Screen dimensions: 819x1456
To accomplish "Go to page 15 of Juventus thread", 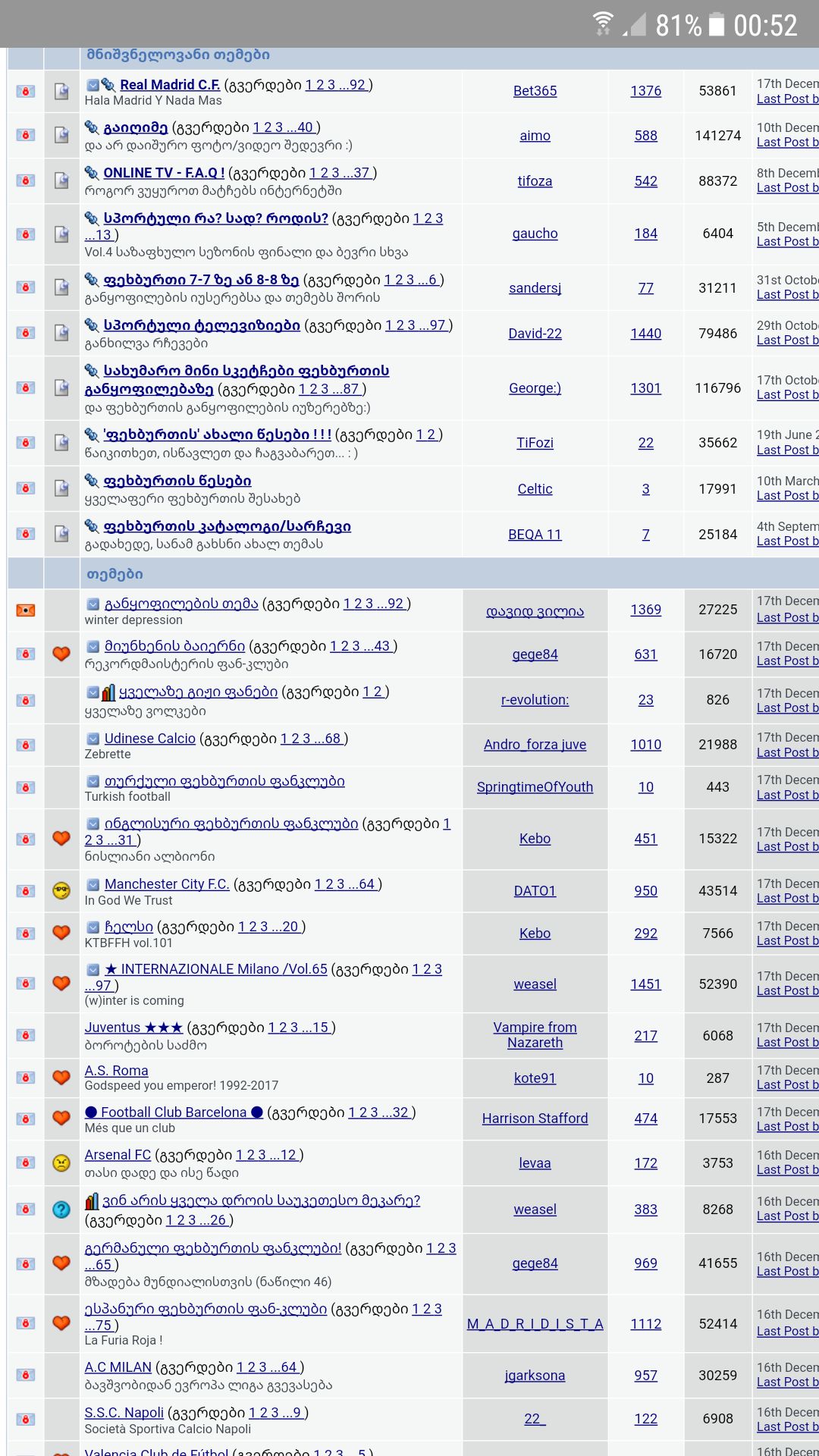I will tap(320, 1028).
